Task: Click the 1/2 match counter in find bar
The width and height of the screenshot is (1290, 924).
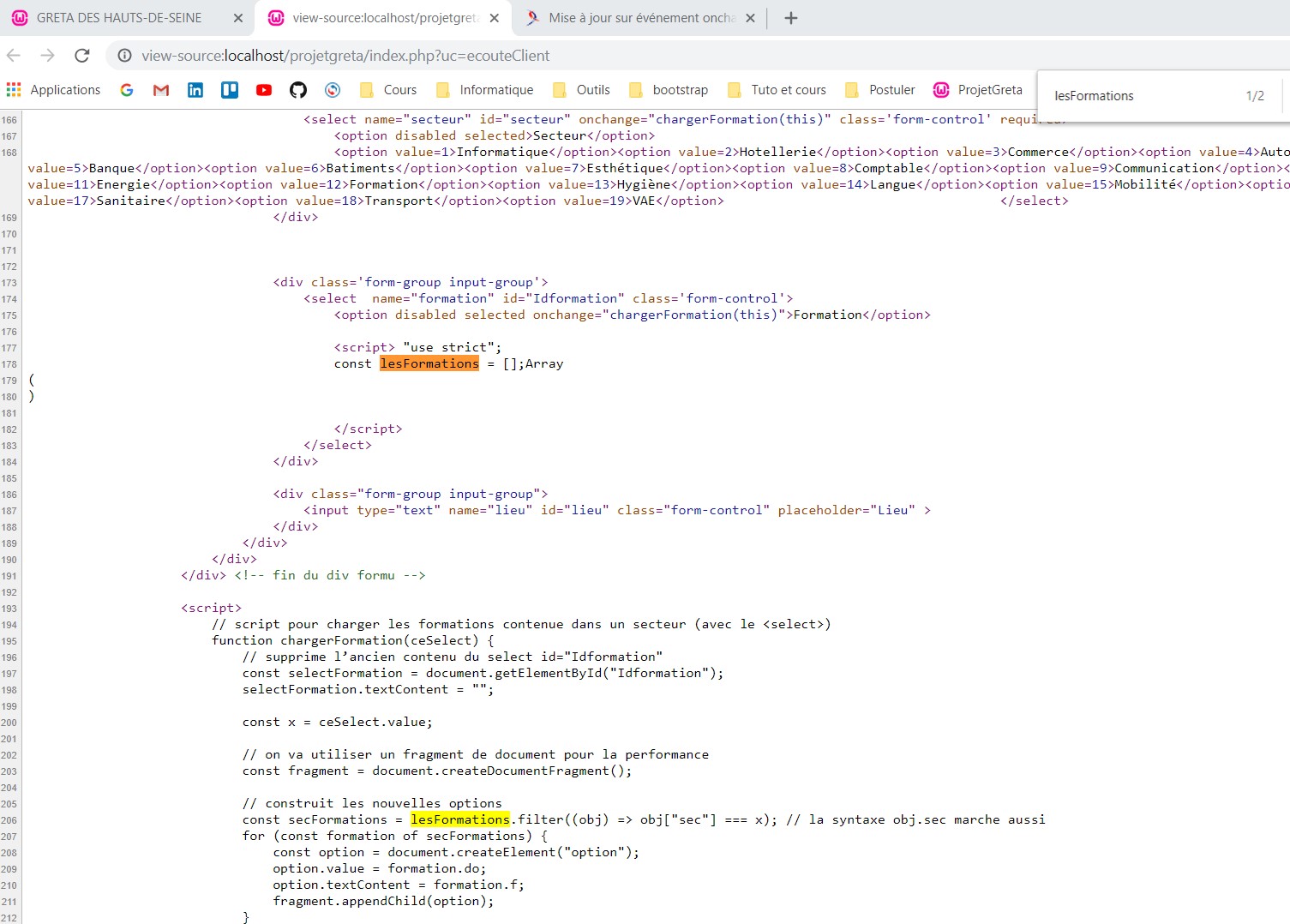Action: 1255,96
